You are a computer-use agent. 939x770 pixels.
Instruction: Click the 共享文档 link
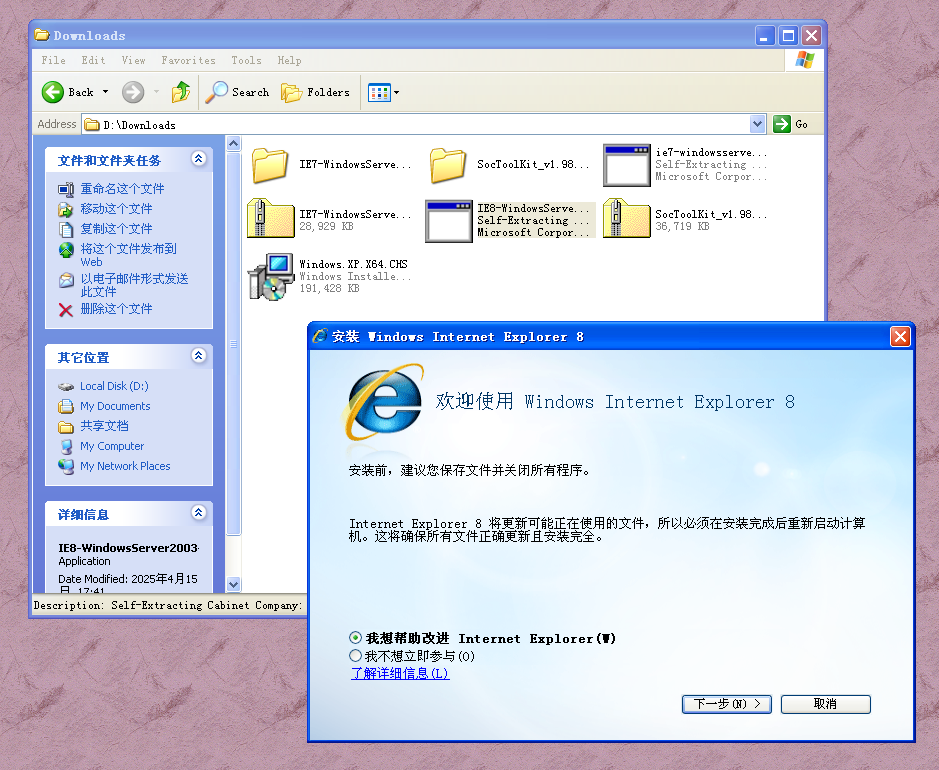[104, 426]
